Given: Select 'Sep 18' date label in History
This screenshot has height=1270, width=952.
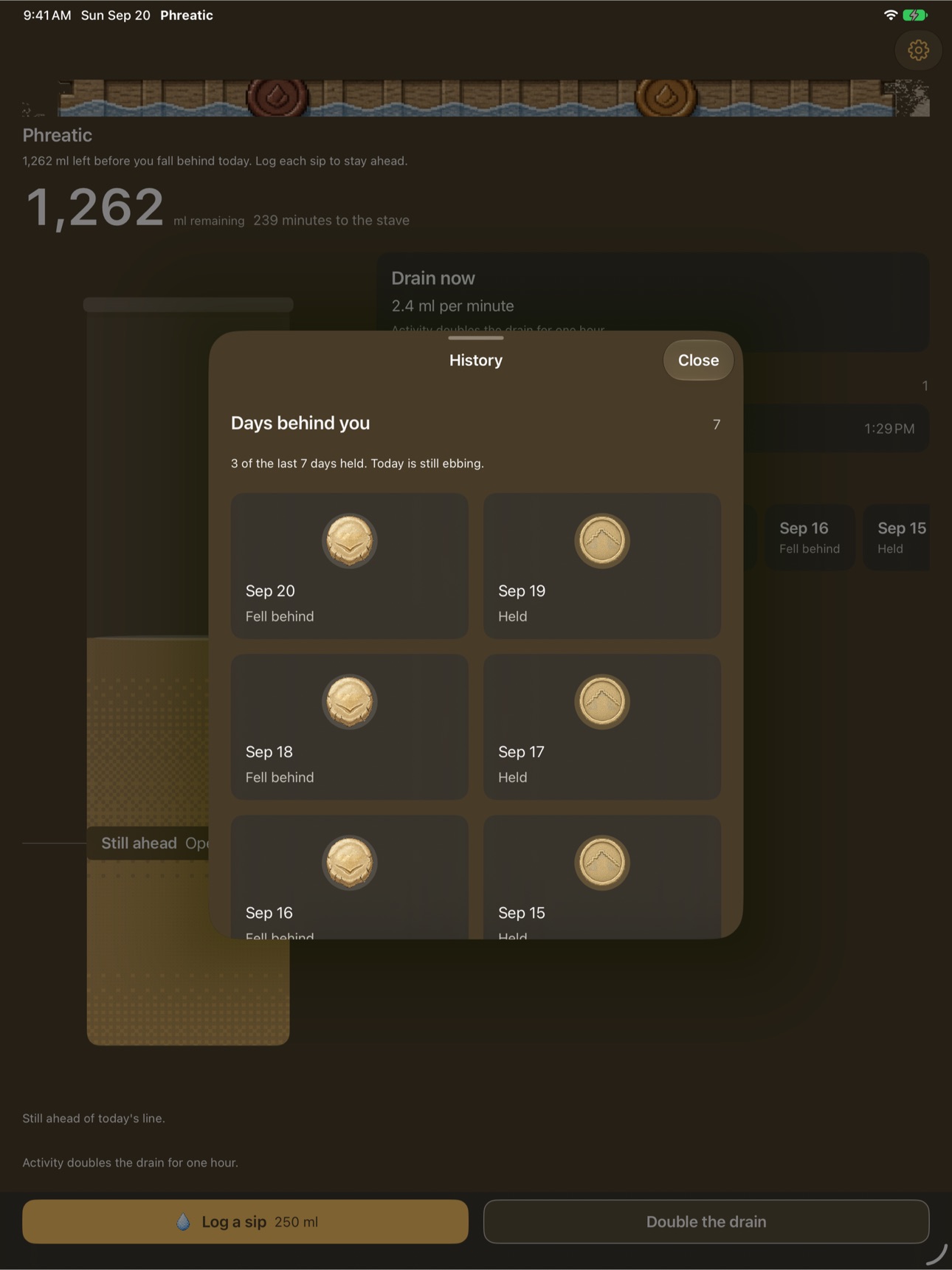Looking at the screenshot, I should point(269,752).
